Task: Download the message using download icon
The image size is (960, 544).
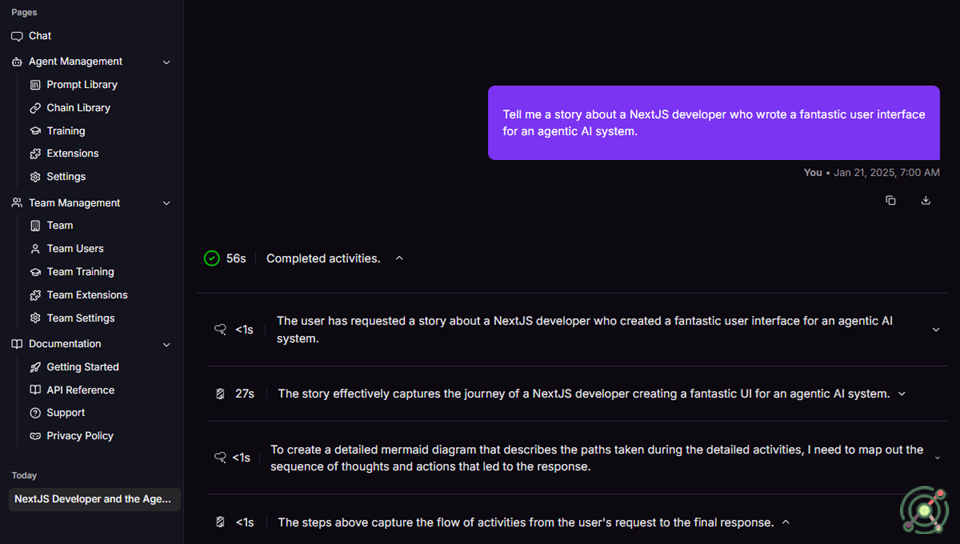Action: [x=926, y=200]
